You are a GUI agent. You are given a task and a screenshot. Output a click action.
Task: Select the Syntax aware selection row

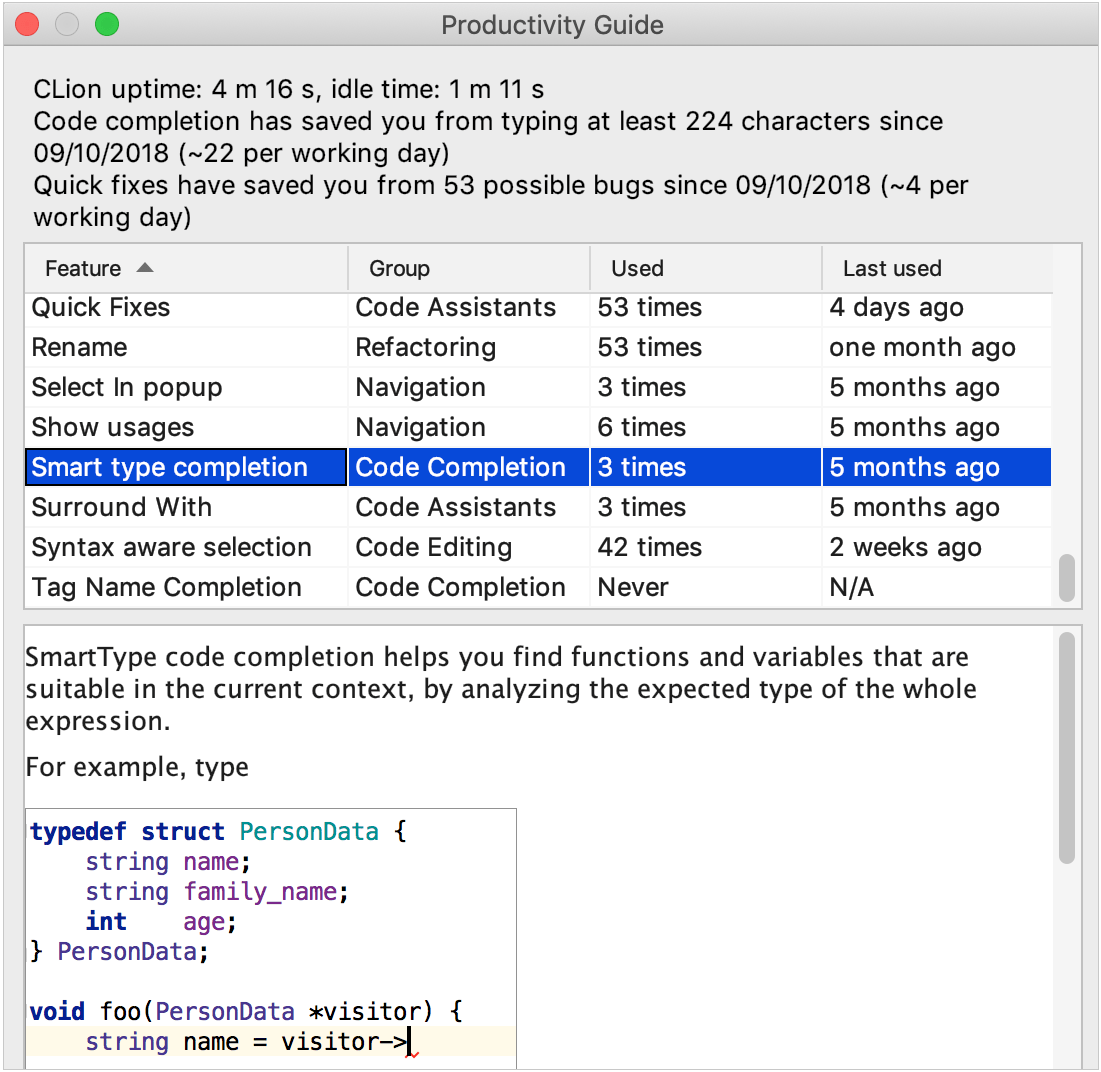click(539, 548)
